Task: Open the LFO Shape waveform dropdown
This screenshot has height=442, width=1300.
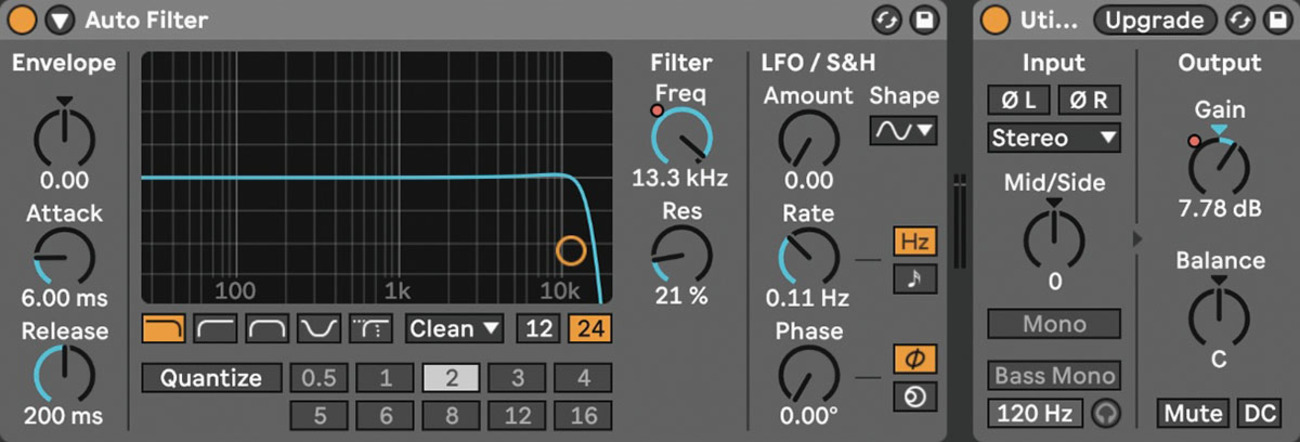Action: point(903,130)
